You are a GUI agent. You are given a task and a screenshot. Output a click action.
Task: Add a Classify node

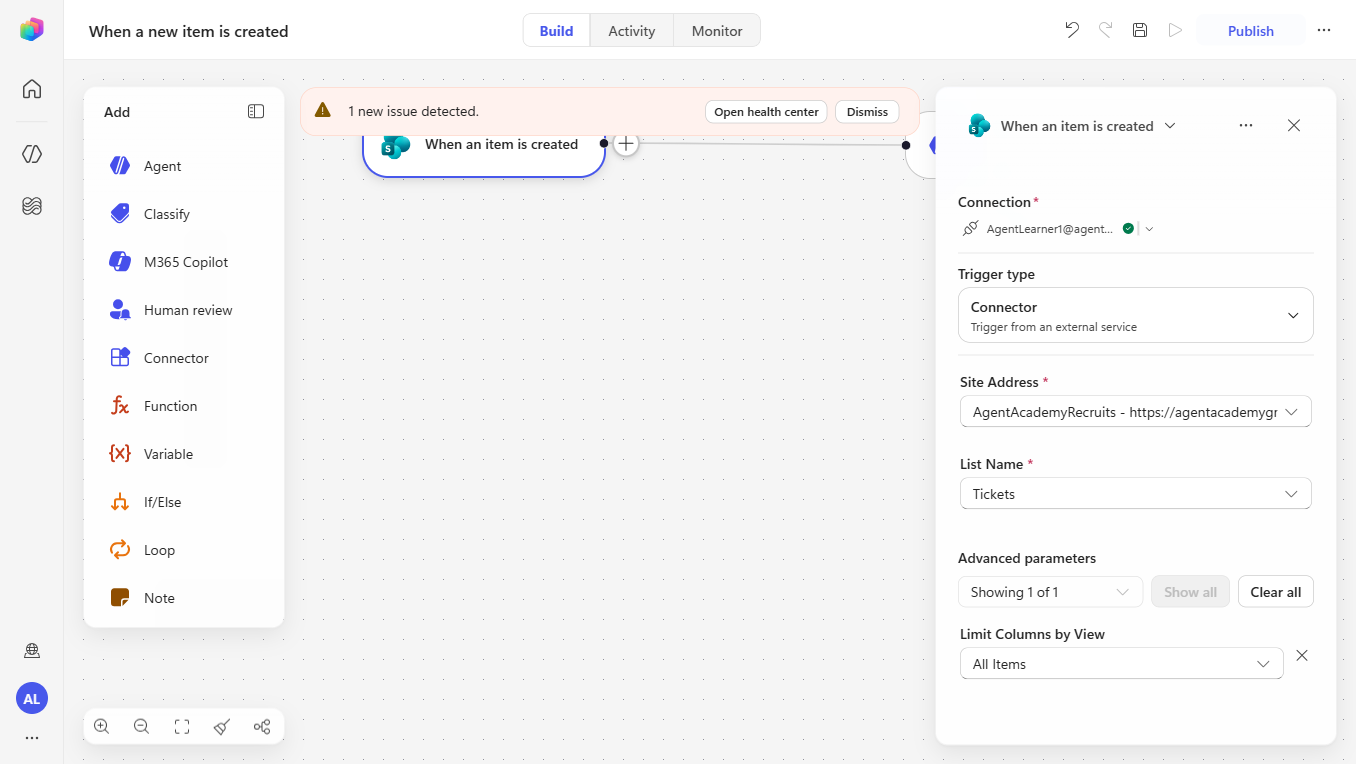click(x=184, y=214)
